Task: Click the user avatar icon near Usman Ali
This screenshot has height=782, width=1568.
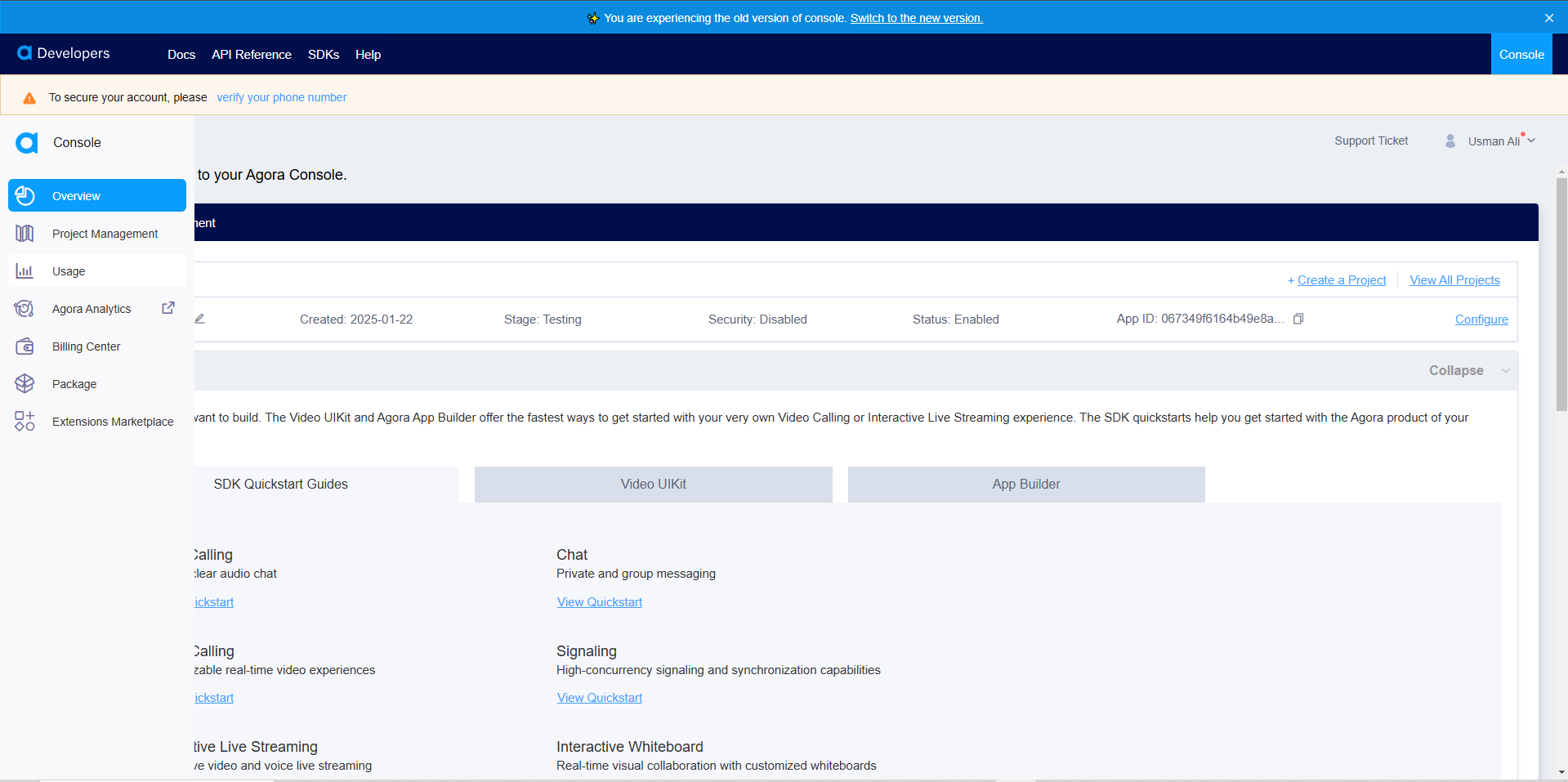Action: [1450, 141]
